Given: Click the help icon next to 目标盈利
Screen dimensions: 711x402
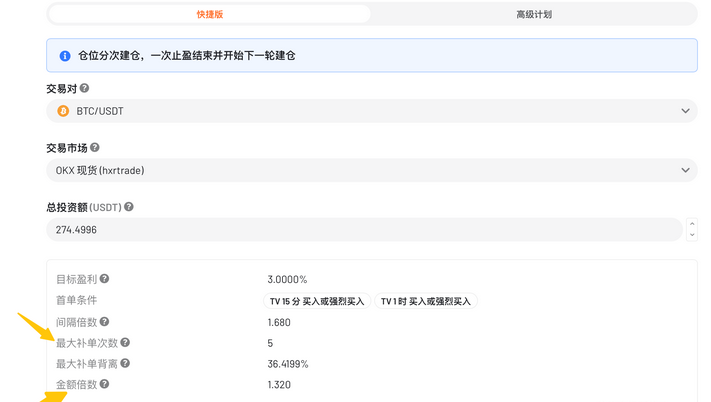Looking at the screenshot, I should [x=104, y=279].
